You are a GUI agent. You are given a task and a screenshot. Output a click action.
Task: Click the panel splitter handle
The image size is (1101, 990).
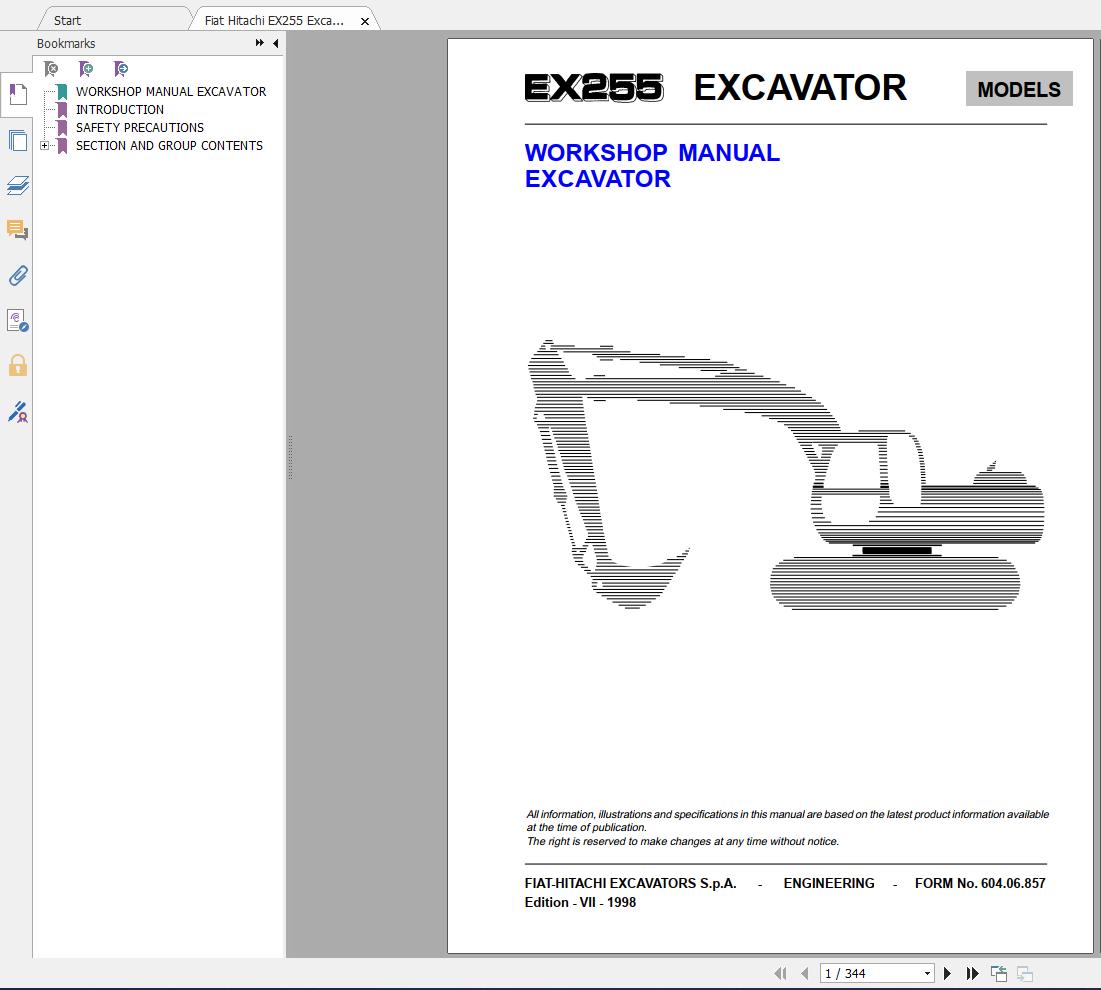pos(290,457)
